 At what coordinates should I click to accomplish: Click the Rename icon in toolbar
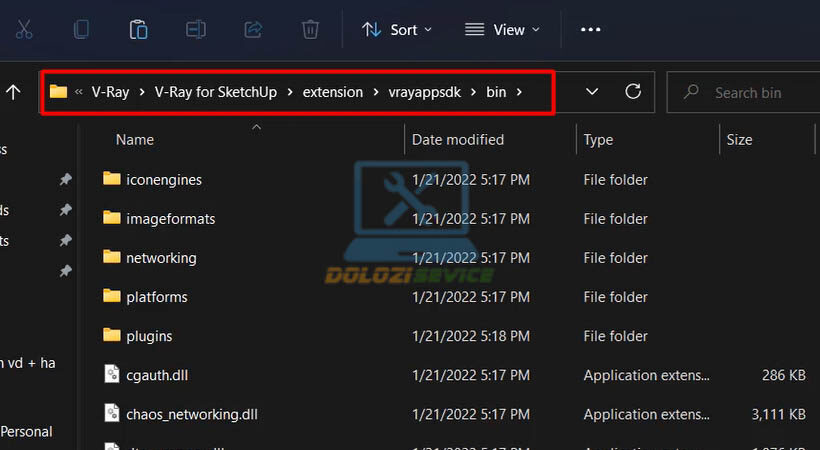pos(196,29)
